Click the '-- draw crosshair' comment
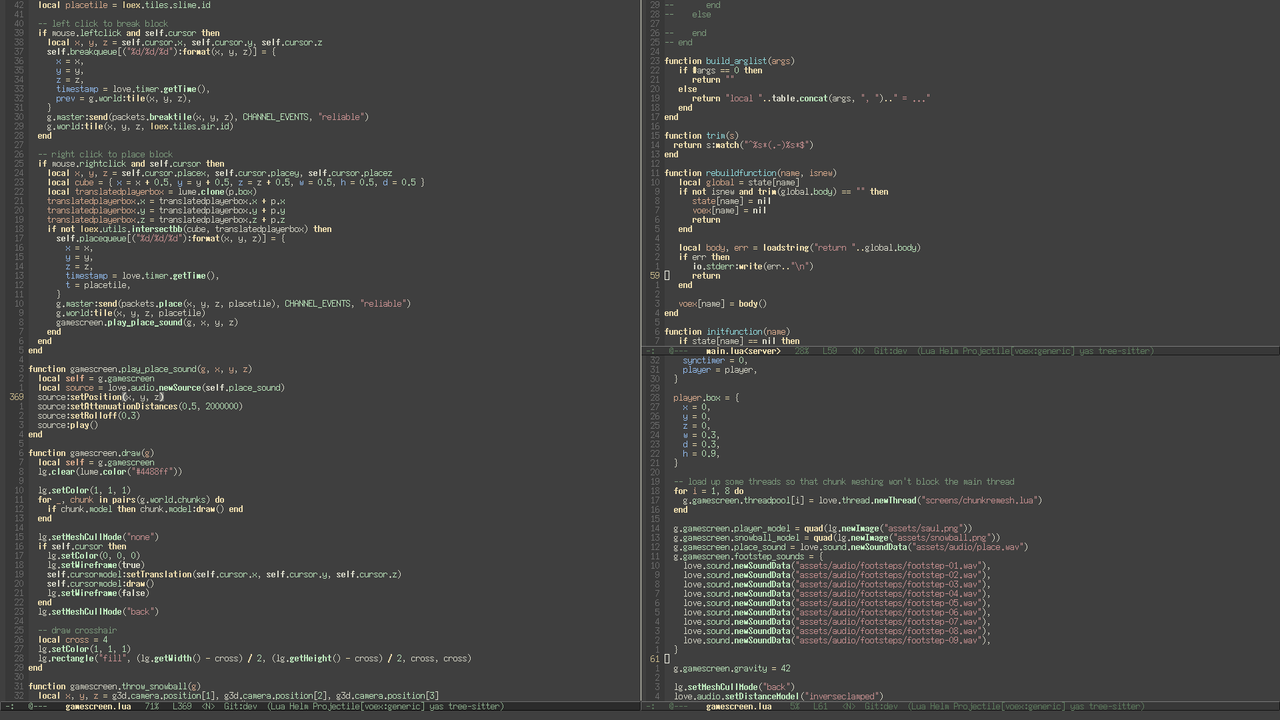 pyautogui.click(x=77, y=630)
